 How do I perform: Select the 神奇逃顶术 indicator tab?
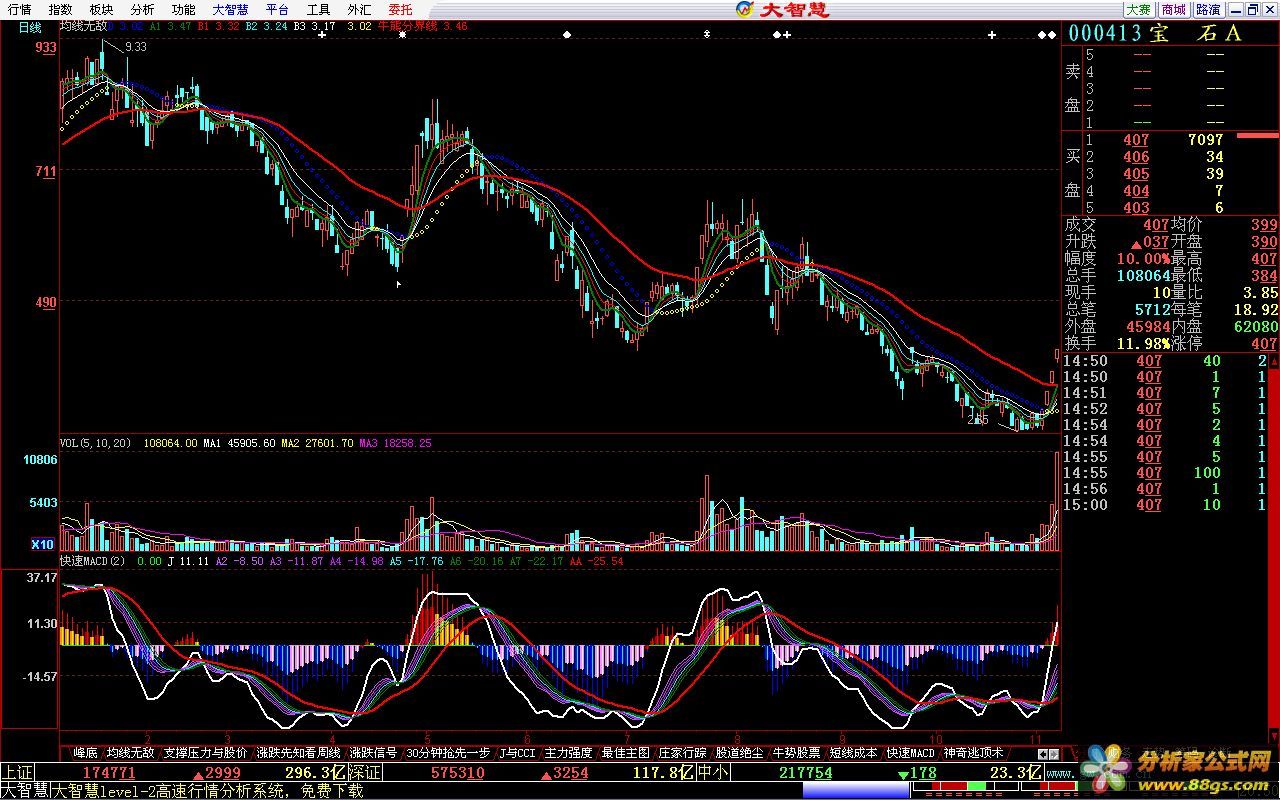point(973,752)
